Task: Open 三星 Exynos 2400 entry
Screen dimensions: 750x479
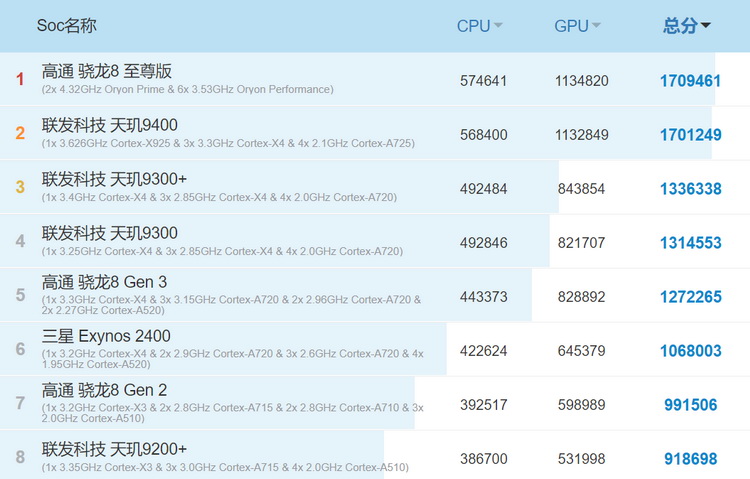Action: pos(106,336)
